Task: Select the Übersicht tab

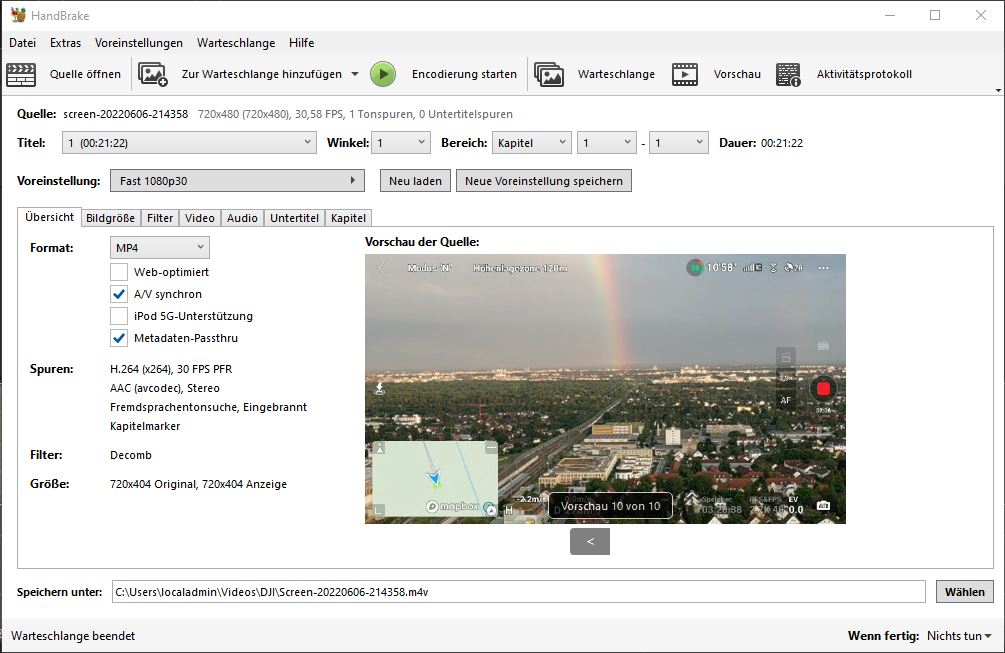Action: click(49, 217)
